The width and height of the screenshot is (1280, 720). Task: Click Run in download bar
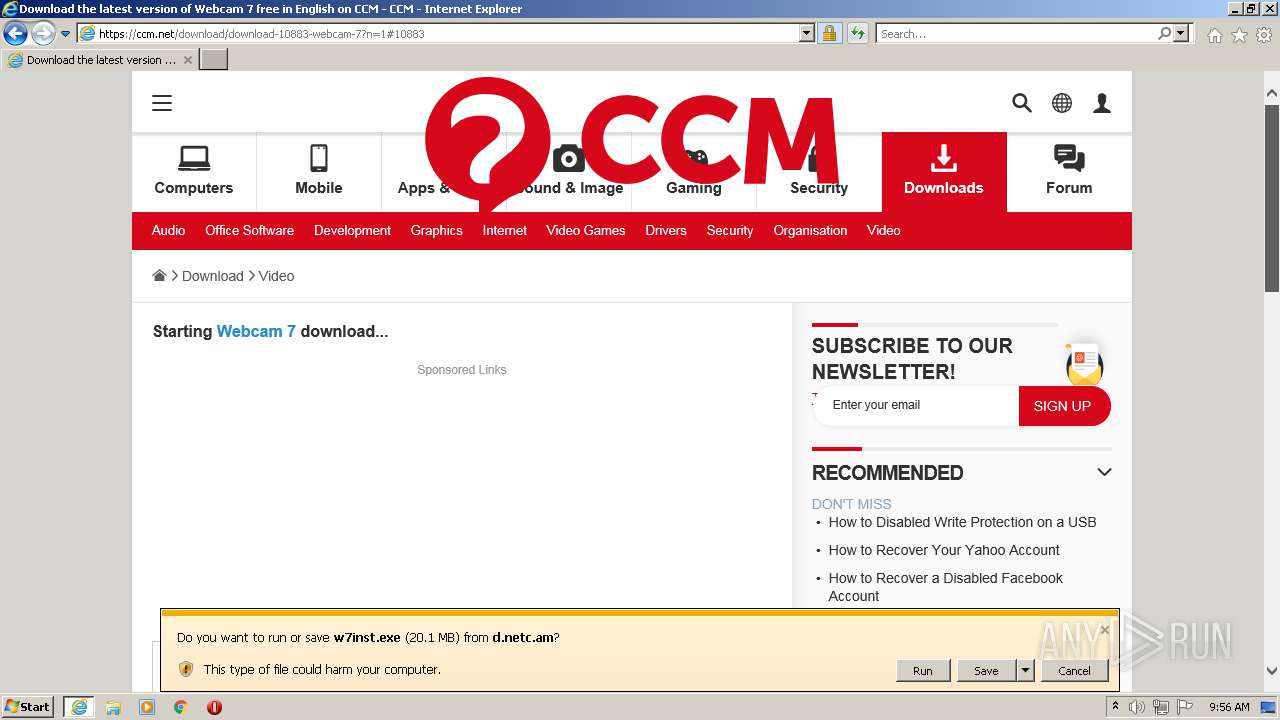(923, 671)
